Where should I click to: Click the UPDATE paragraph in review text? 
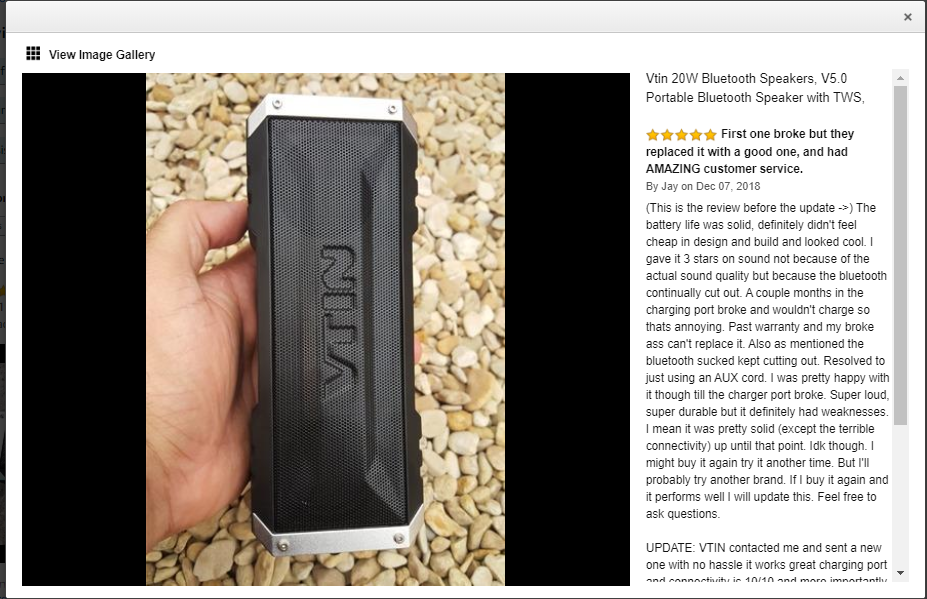pyautogui.click(x=766, y=563)
